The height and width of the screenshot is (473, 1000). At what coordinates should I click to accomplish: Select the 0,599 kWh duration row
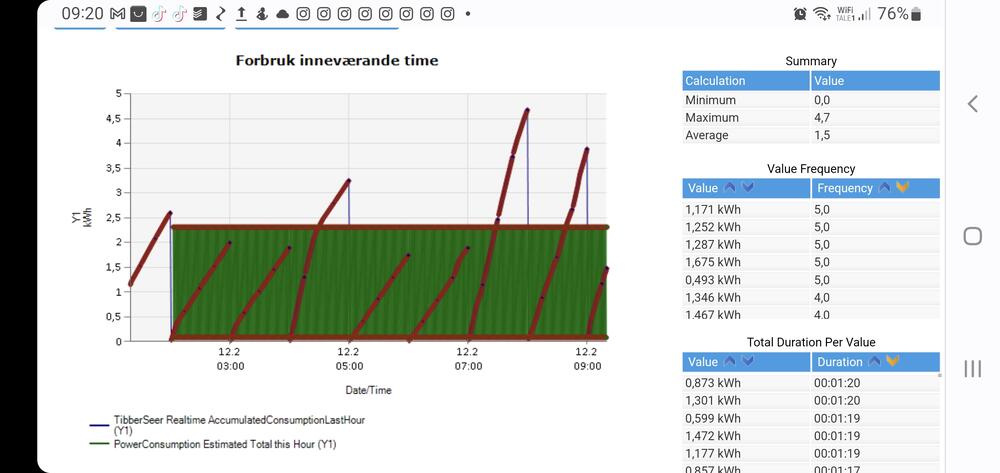point(811,418)
